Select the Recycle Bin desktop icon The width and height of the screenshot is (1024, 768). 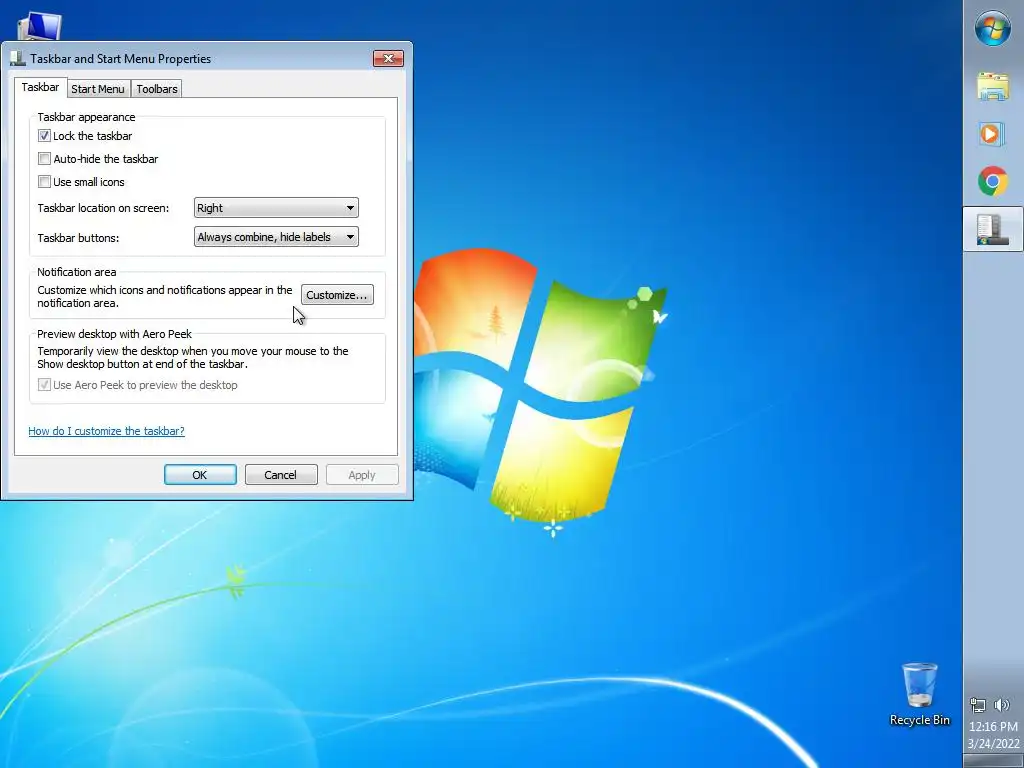pyautogui.click(x=920, y=694)
